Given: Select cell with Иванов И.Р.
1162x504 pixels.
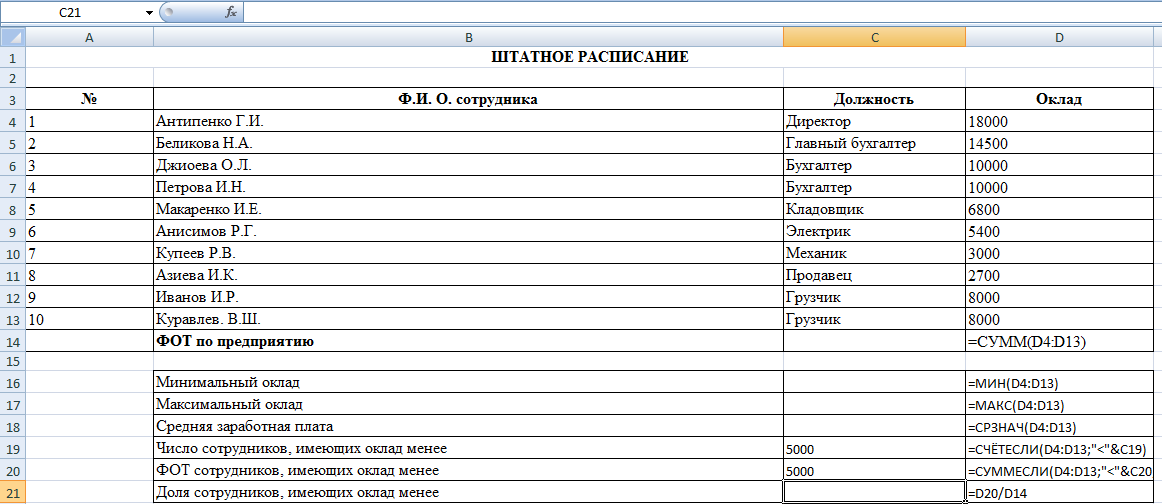Looking at the screenshot, I should (468, 297).
